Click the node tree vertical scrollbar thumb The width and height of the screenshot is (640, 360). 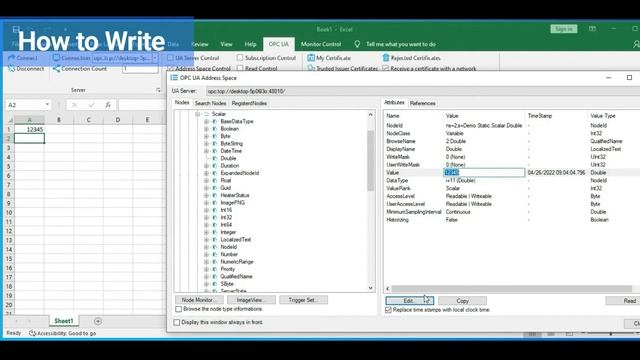(370, 161)
